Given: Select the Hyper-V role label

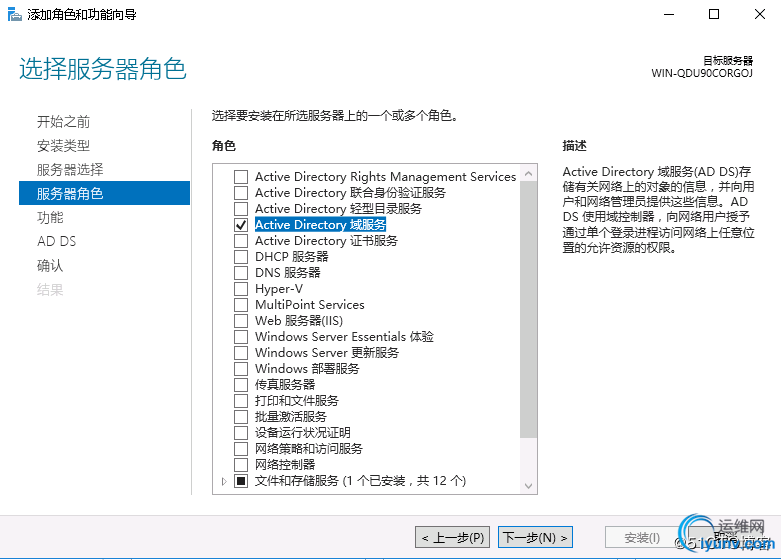Looking at the screenshot, I should 279,288.
